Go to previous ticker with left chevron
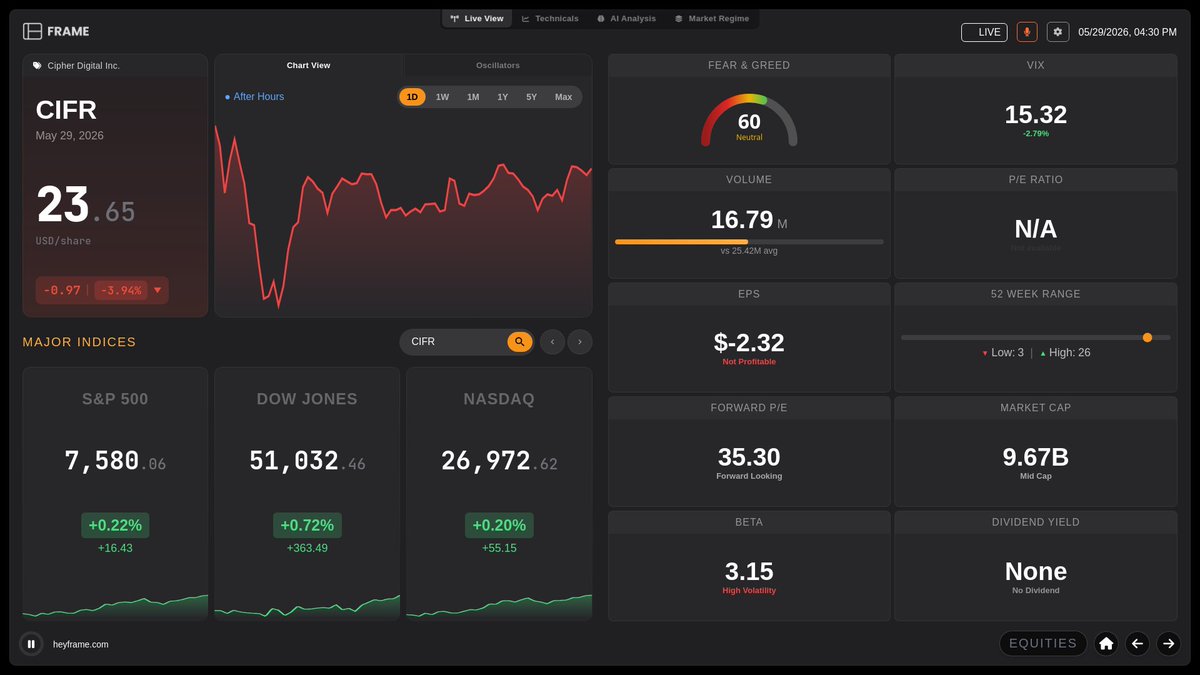This screenshot has height=675, width=1200. tap(552, 342)
